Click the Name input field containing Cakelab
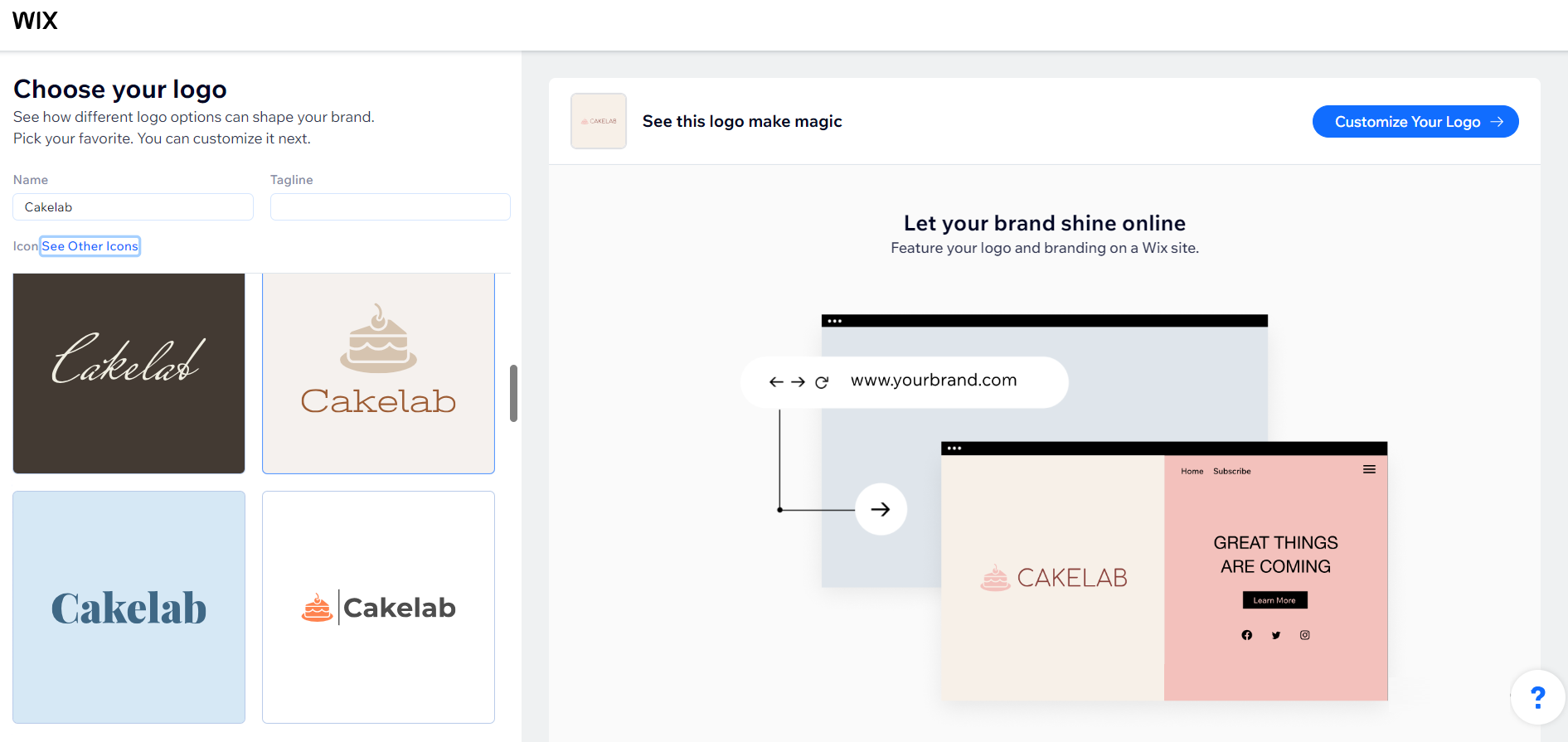The image size is (1568, 742). tap(133, 207)
